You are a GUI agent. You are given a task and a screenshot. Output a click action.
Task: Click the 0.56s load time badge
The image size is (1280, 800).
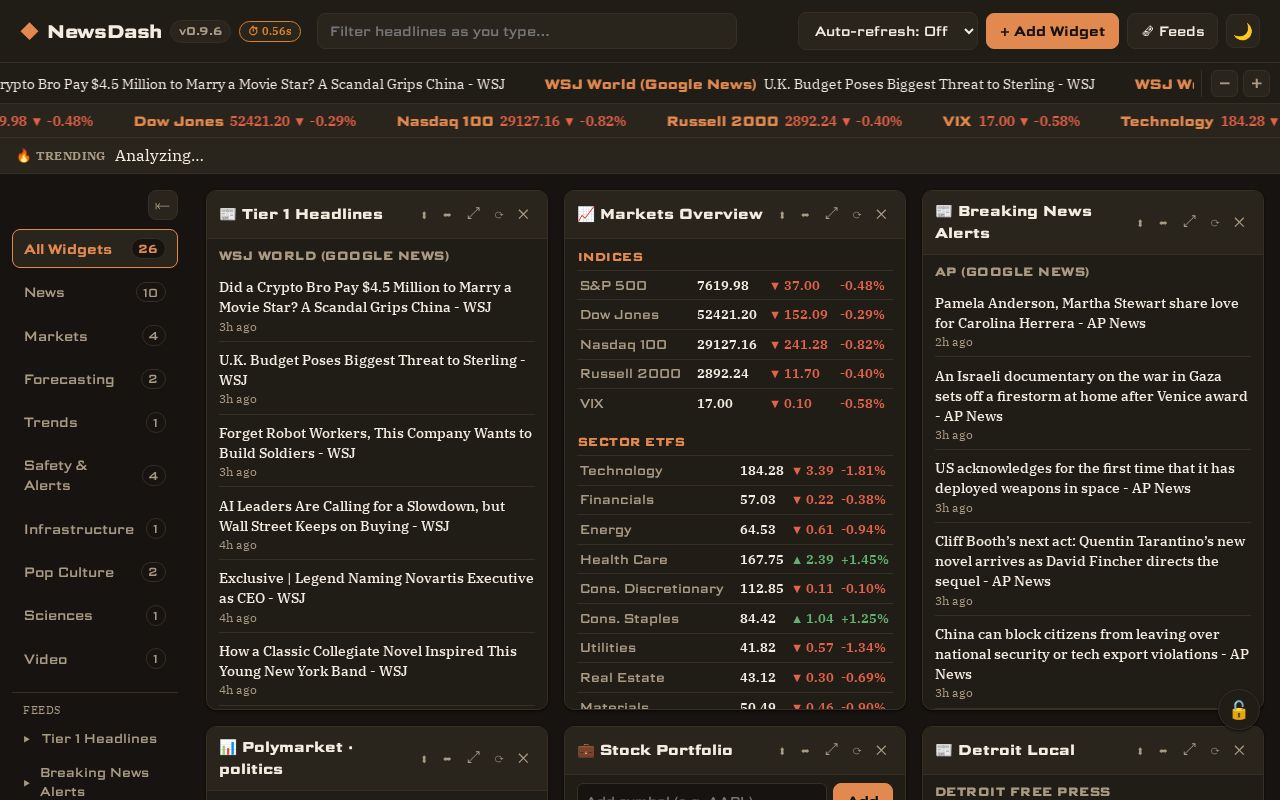coord(269,31)
